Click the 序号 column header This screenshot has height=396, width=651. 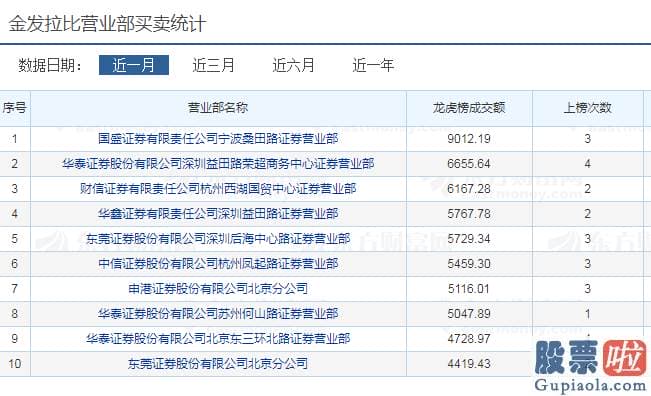pos(15,108)
